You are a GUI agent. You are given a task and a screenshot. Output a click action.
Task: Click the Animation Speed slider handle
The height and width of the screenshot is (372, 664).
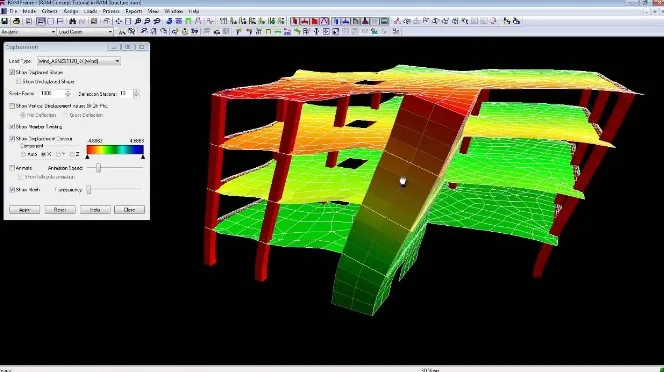tap(98, 168)
